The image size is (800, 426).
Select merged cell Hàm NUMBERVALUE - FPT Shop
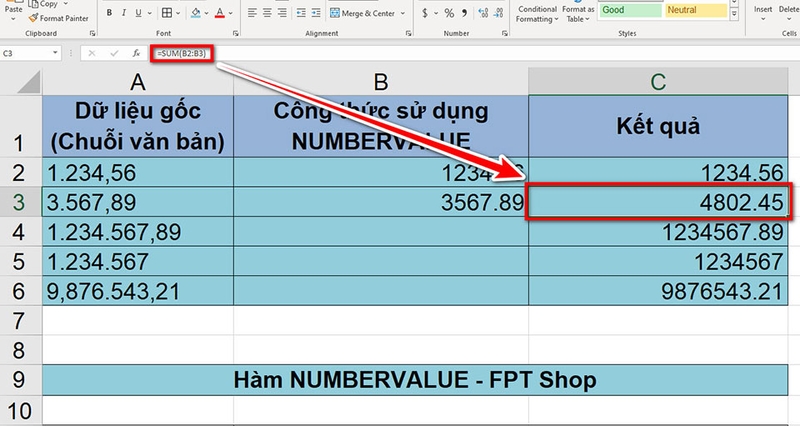click(415, 380)
